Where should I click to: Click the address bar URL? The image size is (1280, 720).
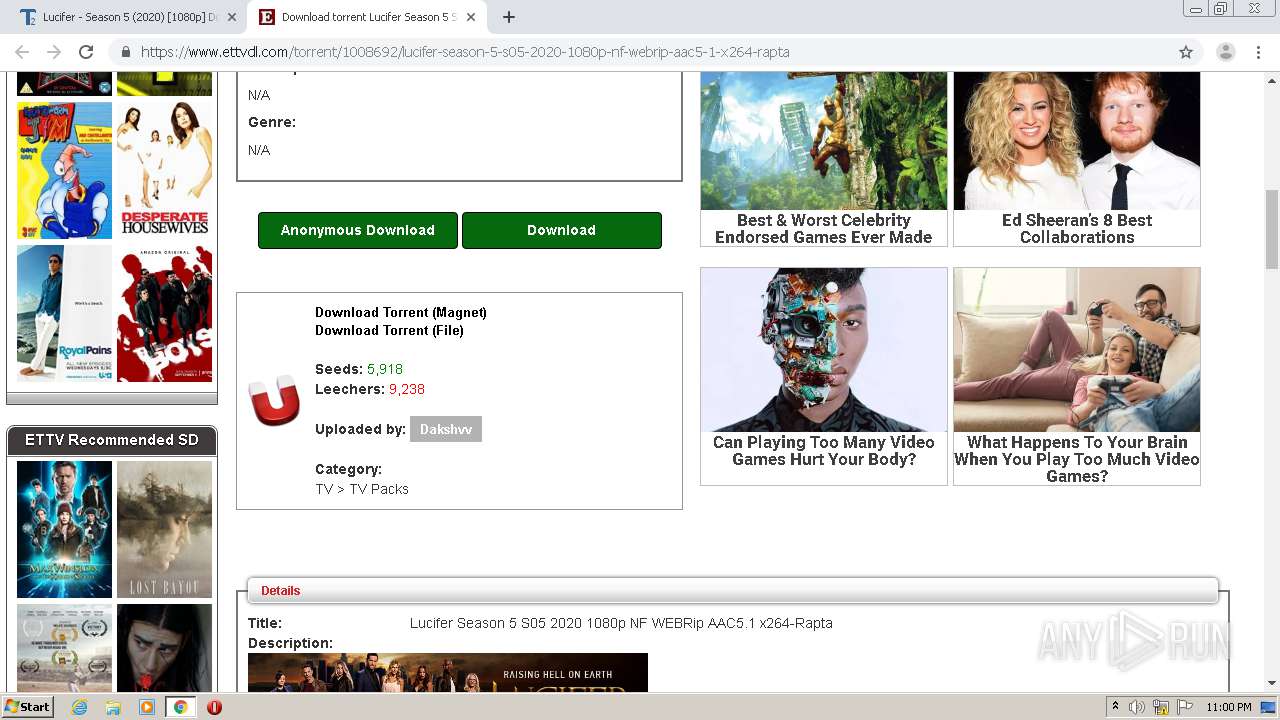(x=465, y=52)
